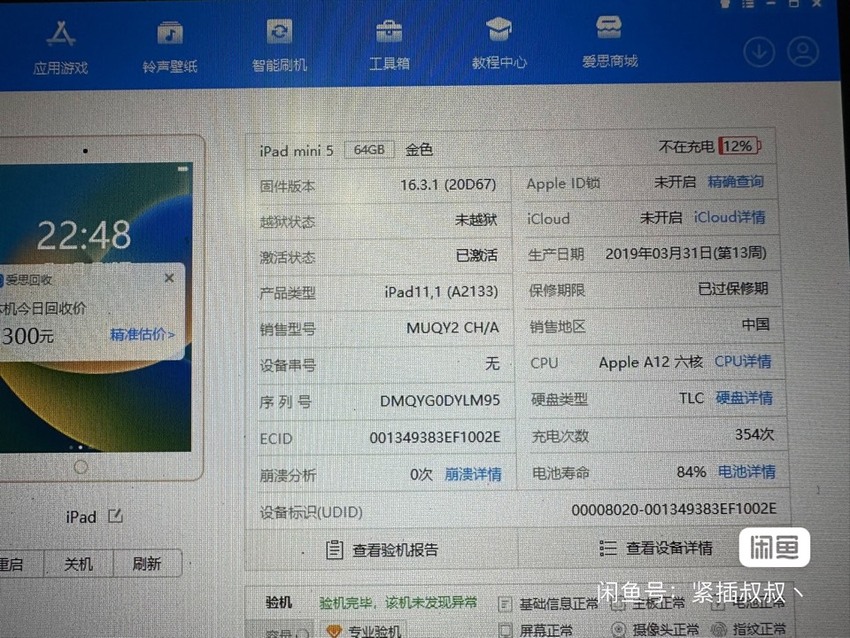Click the 屏幕正常 screen check item
The width and height of the screenshot is (850, 638).
click(536, 630)
